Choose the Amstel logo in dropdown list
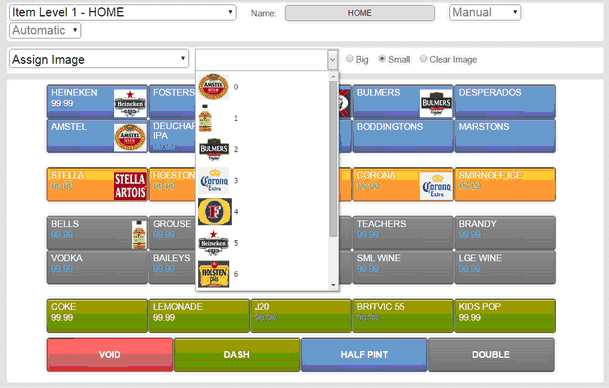Image resolution: width=609 pixels, height=388 pixels. click(213, 87)
